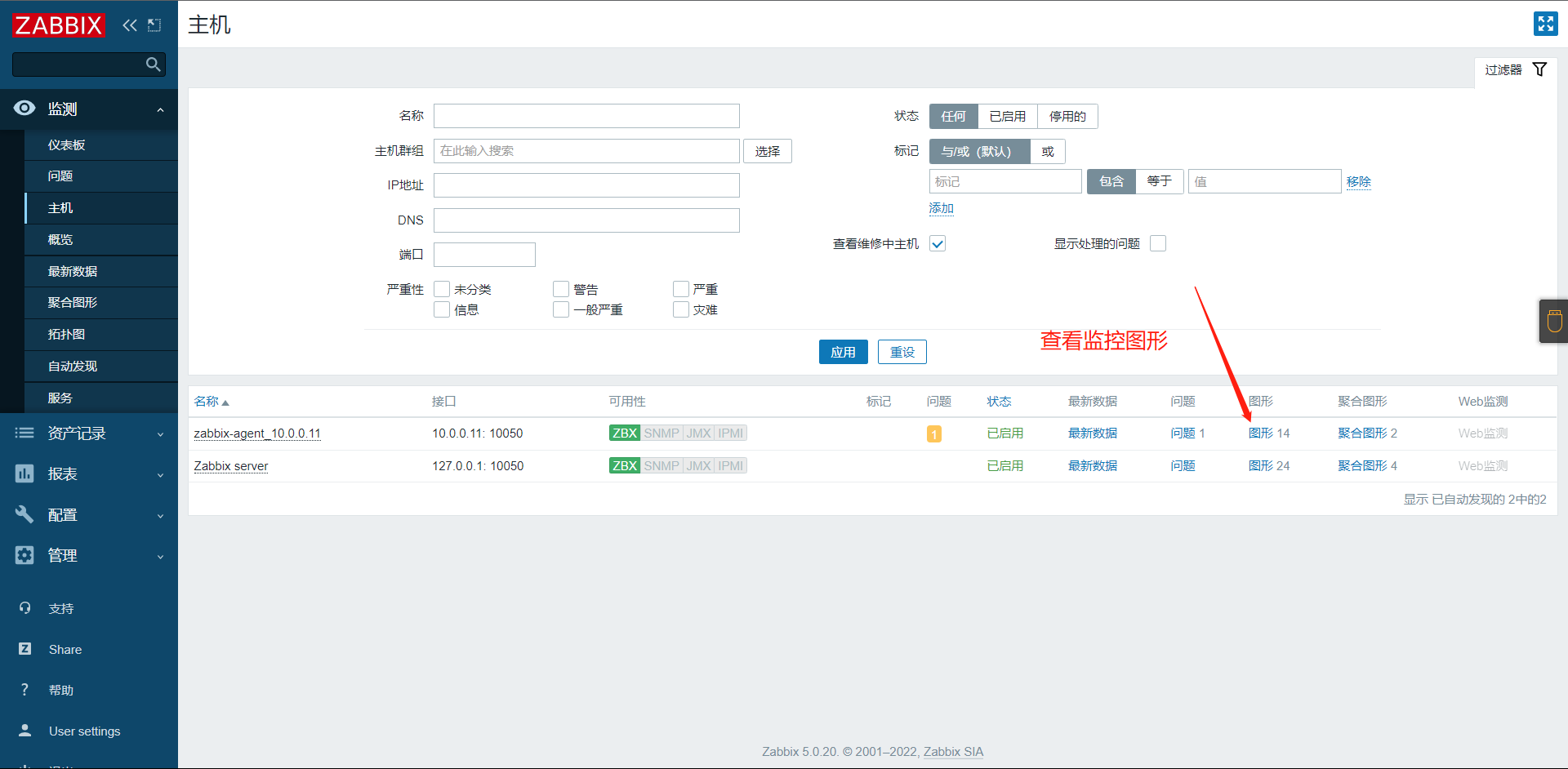
Task: Open 服务 in sidebar
Action: [101, 398]
